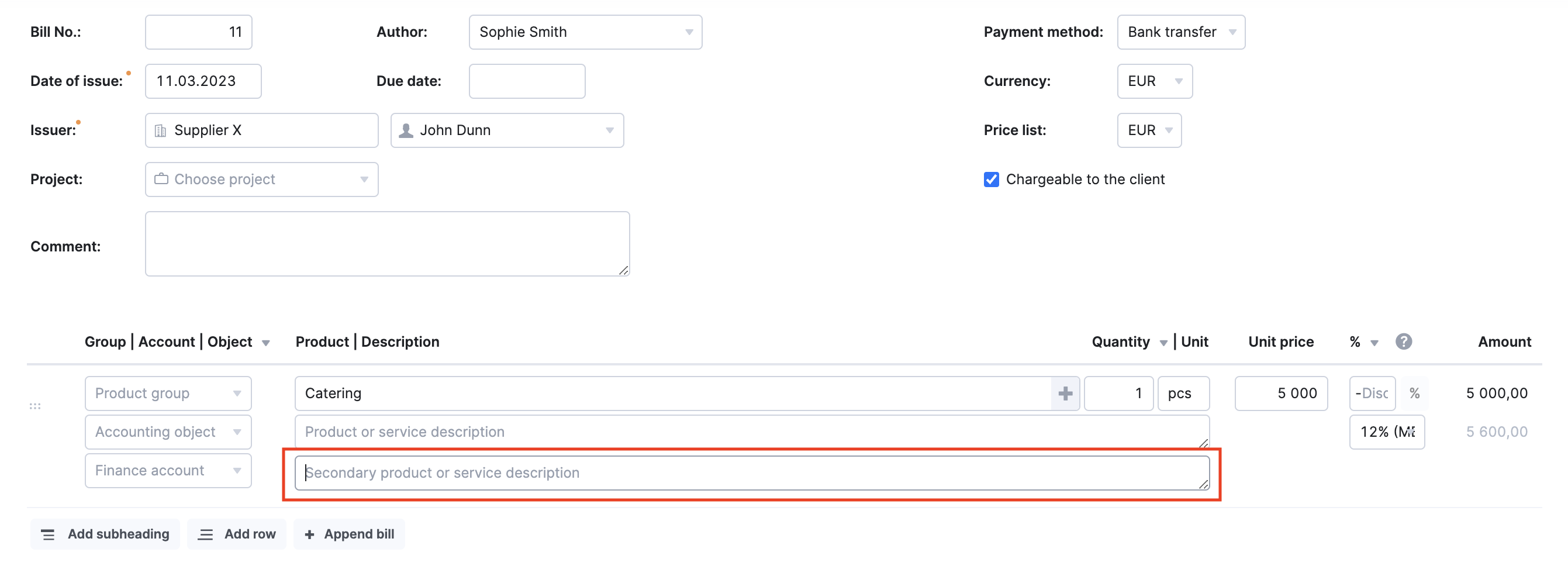Click the briefcase icon in Choose project
Screen dimensions: 1568x566
[x=161, y=179]
